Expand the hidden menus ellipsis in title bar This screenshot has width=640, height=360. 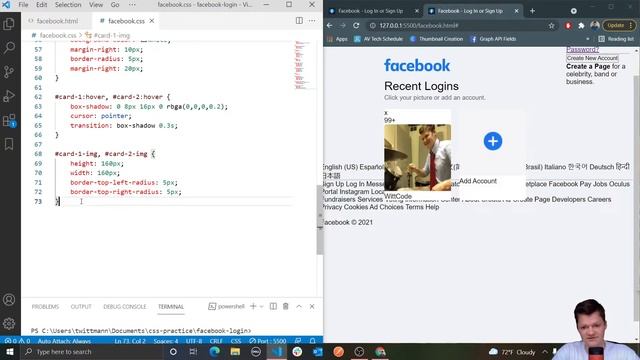[x=132, y=5]
